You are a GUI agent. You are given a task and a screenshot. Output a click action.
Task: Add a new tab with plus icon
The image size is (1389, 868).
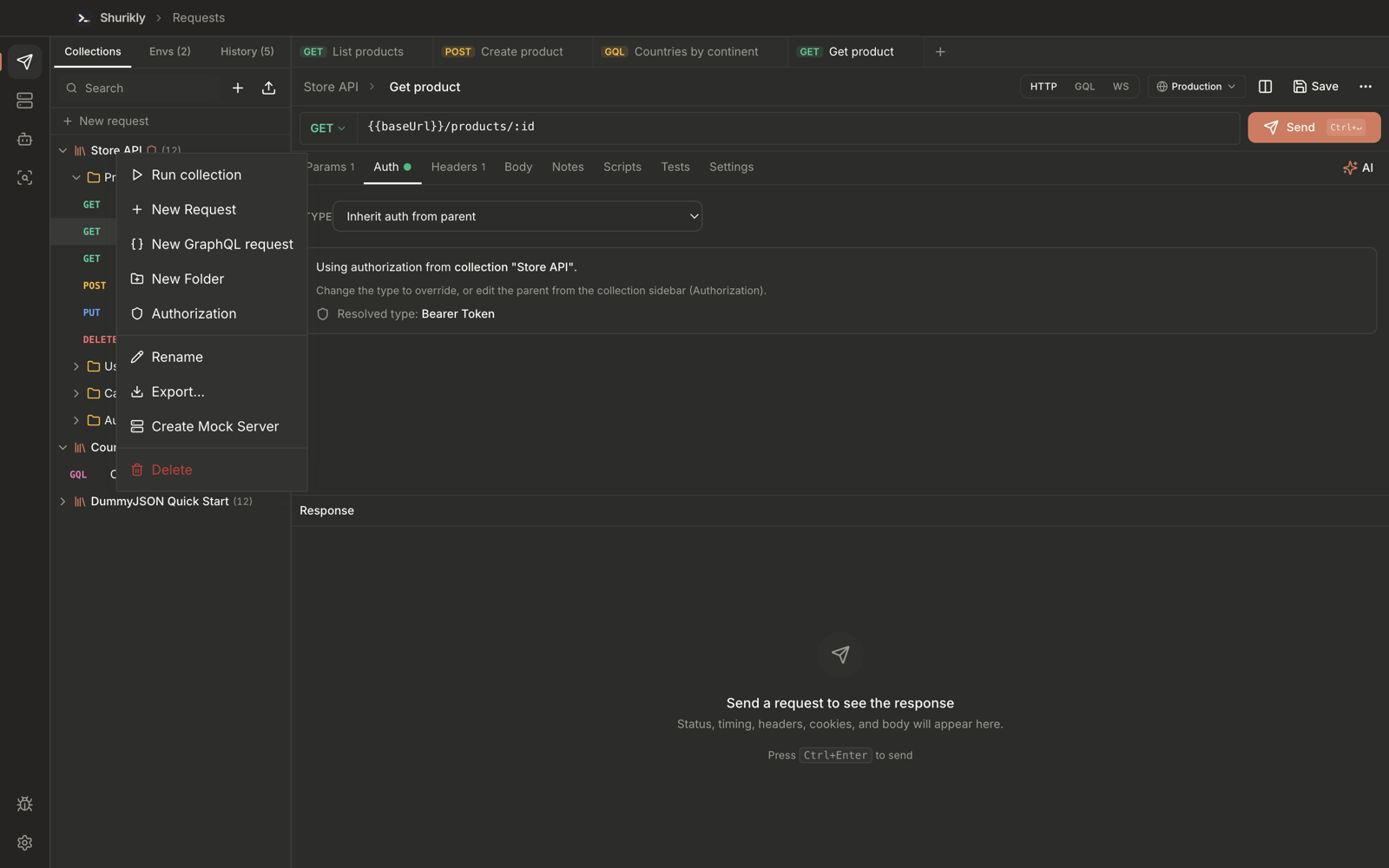940,52
